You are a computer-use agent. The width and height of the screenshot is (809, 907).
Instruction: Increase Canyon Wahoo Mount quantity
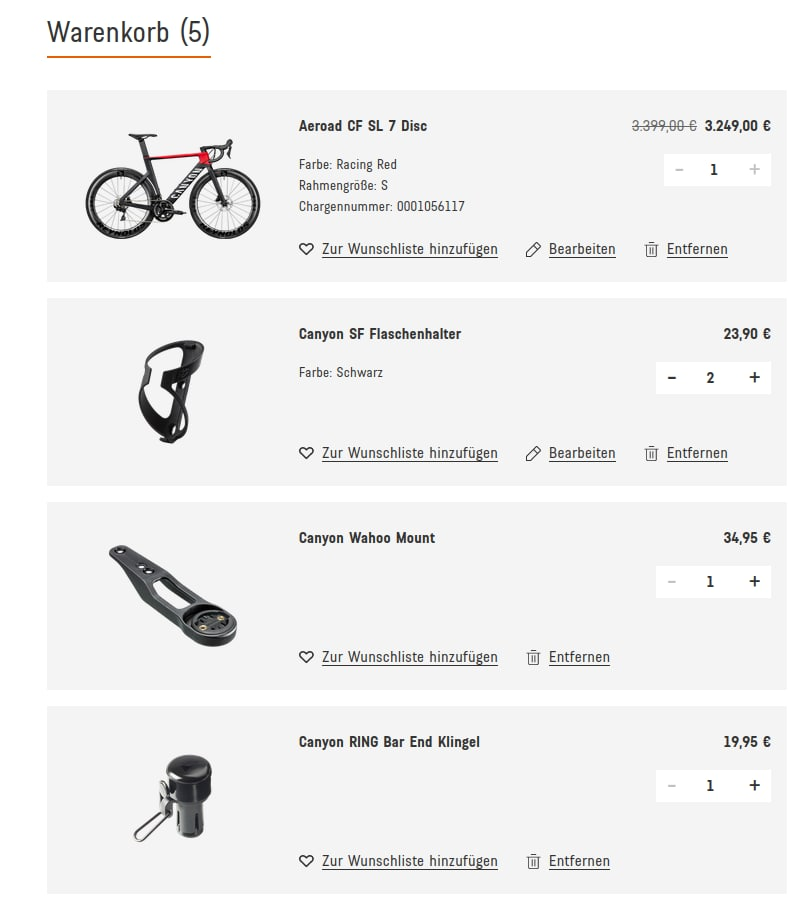click(x=754, y=581)
